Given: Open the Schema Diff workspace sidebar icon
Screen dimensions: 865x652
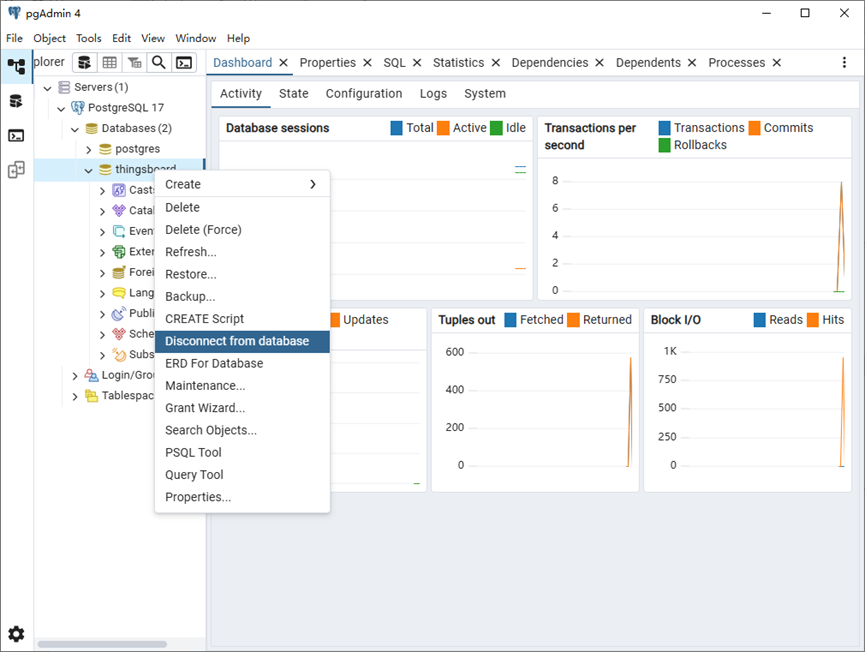Looking at the screenshot, I should click(16, 170).
